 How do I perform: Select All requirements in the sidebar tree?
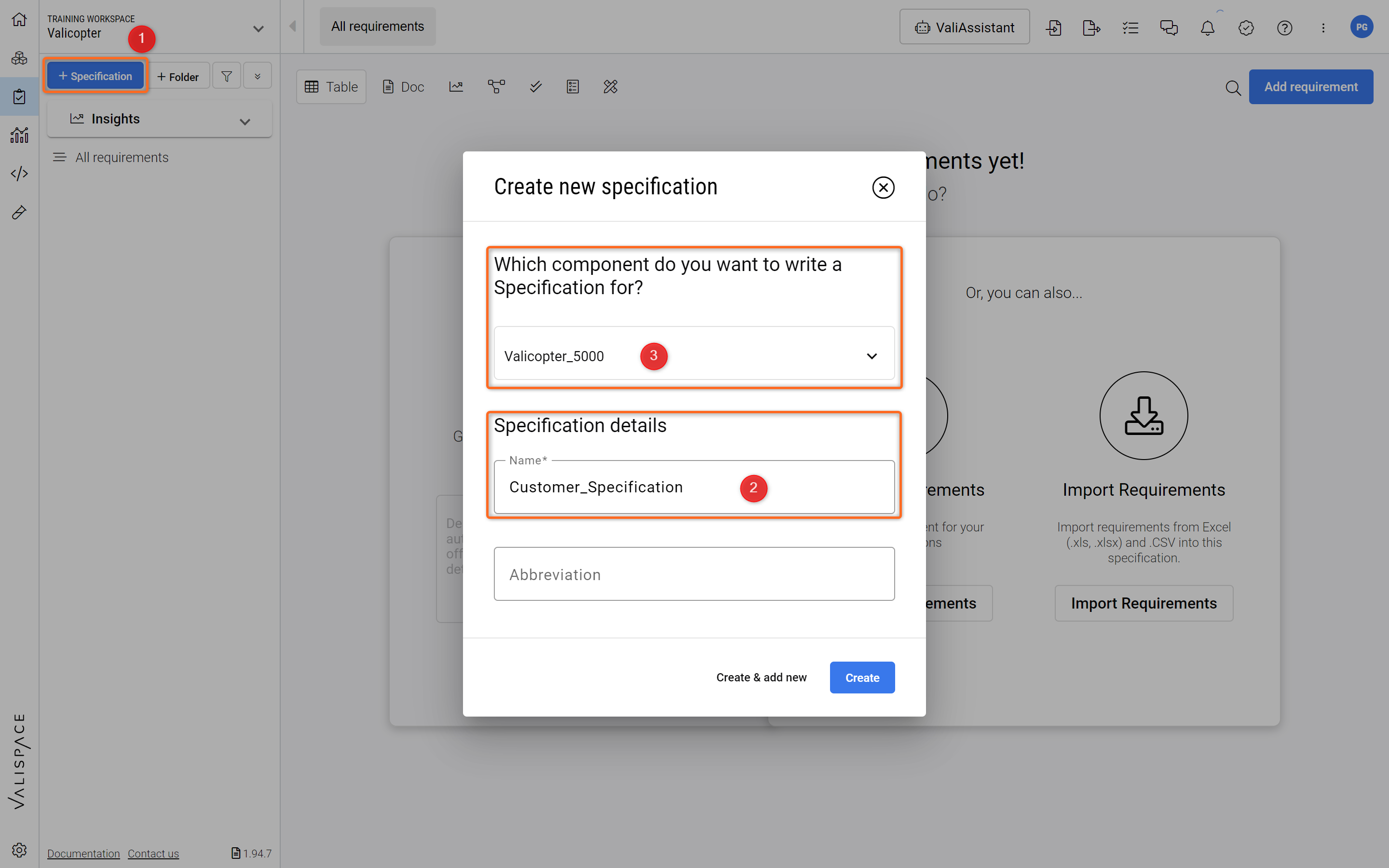[x=122, y=157]
